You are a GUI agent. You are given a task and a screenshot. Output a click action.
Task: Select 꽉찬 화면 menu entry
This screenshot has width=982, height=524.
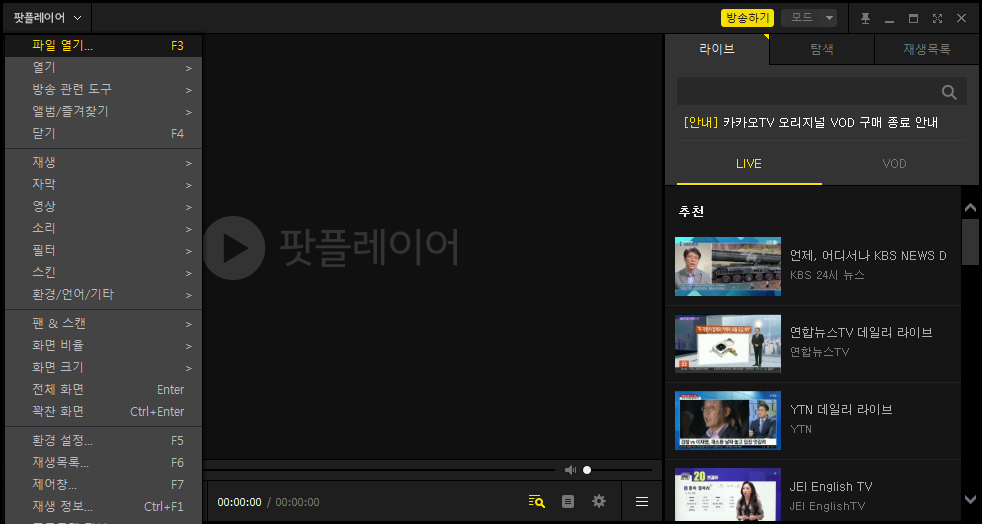[x=103, y=411]
